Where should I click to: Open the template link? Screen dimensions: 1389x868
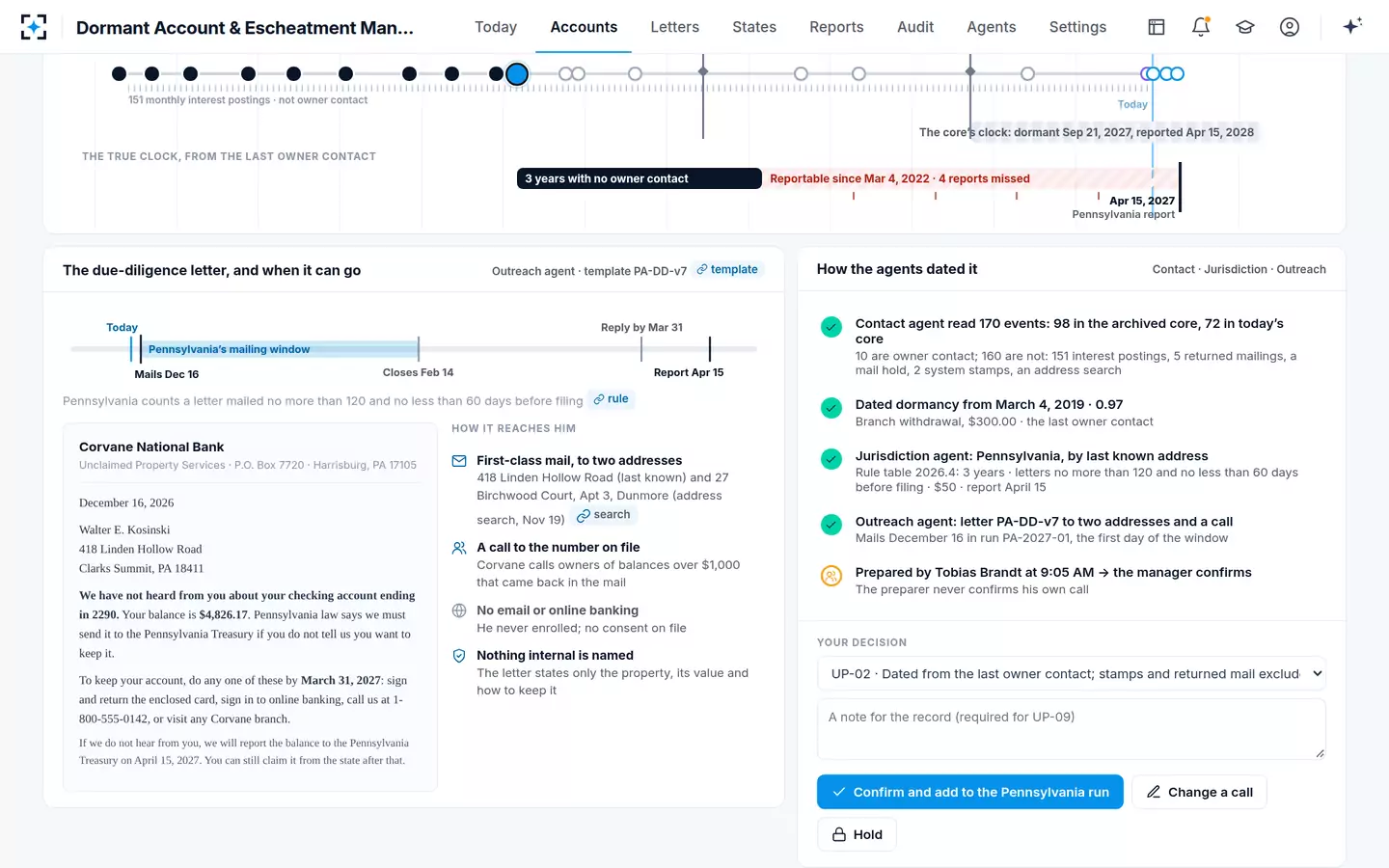point(728,270)
